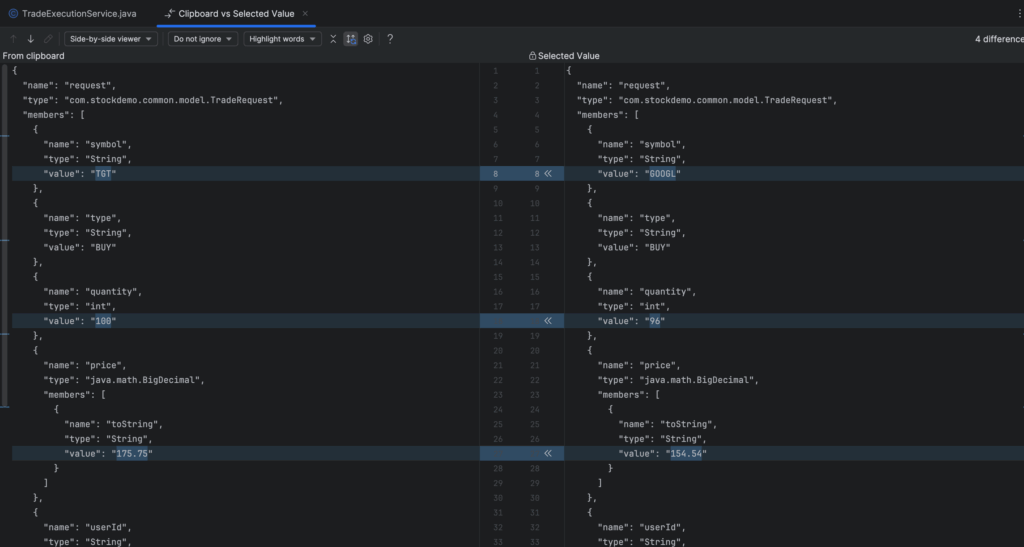Expand the Do not ignore dropdown

tap(202, 39)
